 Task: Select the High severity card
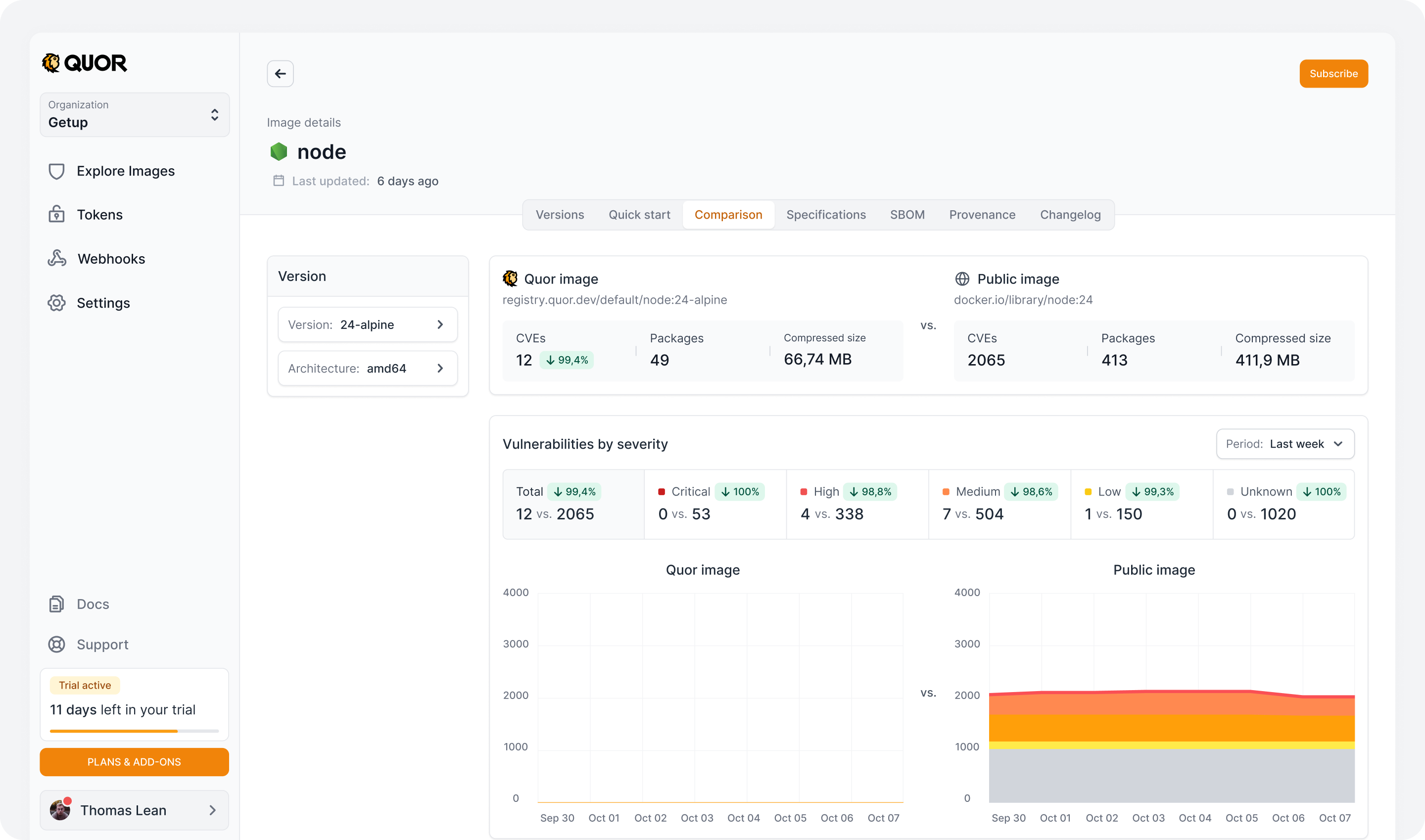(857, 504)
